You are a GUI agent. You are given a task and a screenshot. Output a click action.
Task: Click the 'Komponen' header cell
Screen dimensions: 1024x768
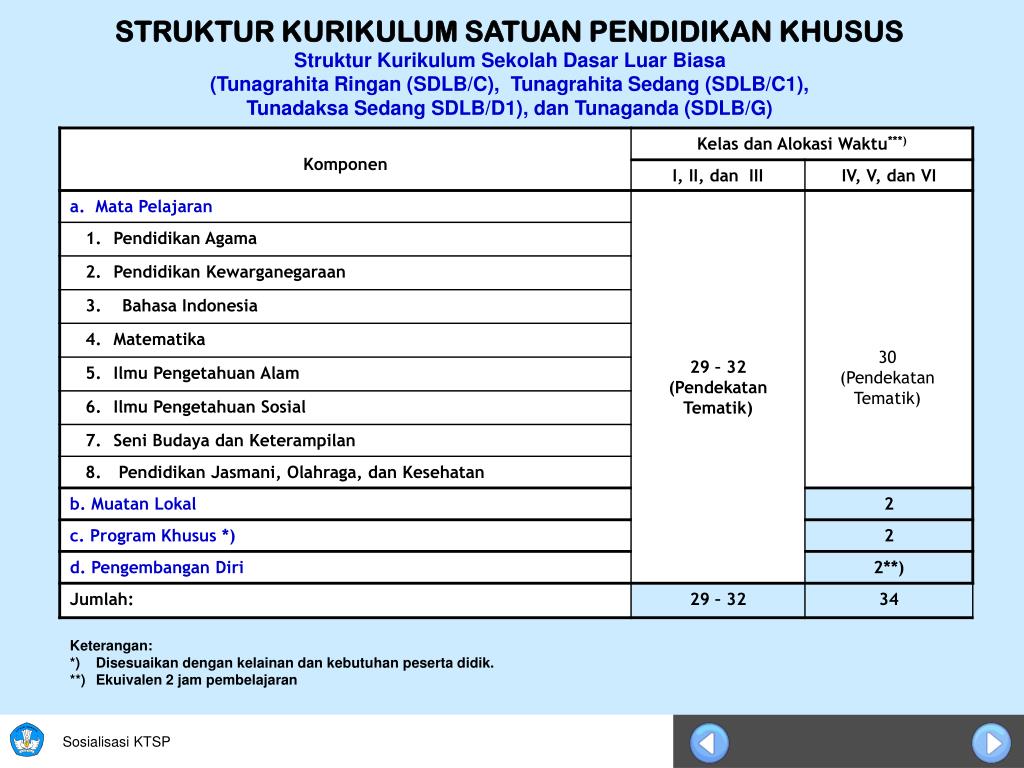point(345,159)
